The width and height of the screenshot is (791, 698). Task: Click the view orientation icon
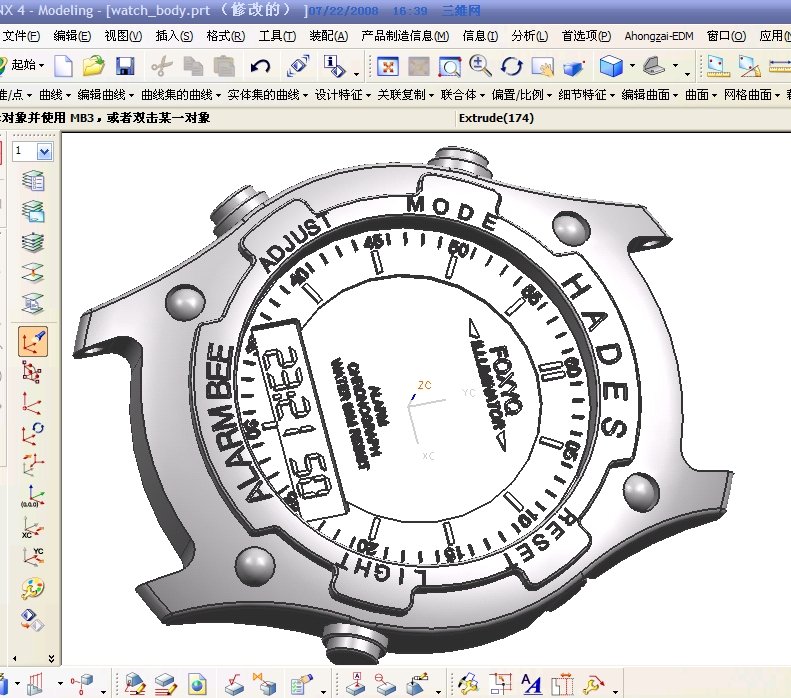click(655, 66)
